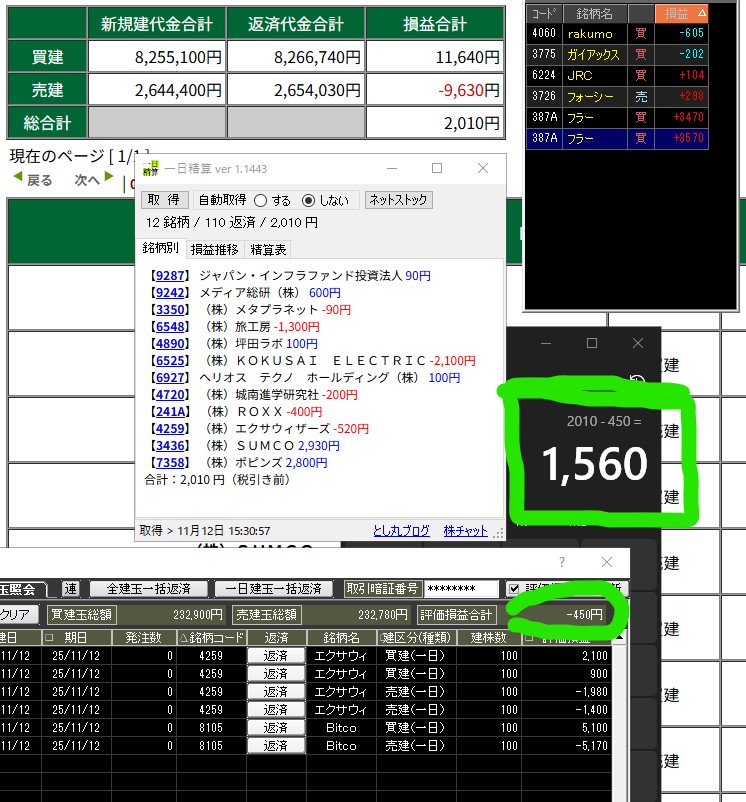Maximize the 一日精算 window

point(437,168)
